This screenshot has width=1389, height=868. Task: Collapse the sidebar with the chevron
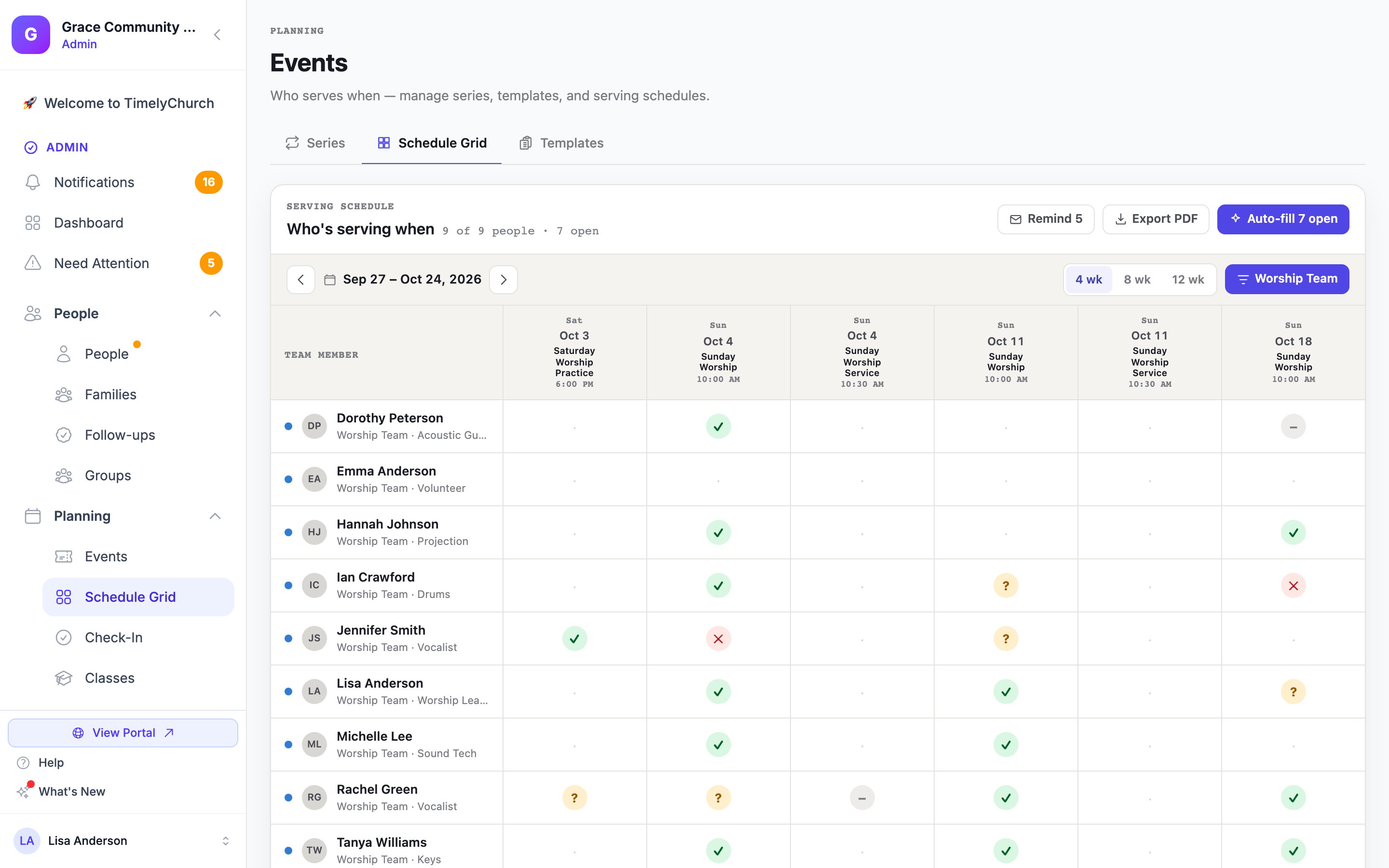(x=217, y=35)
